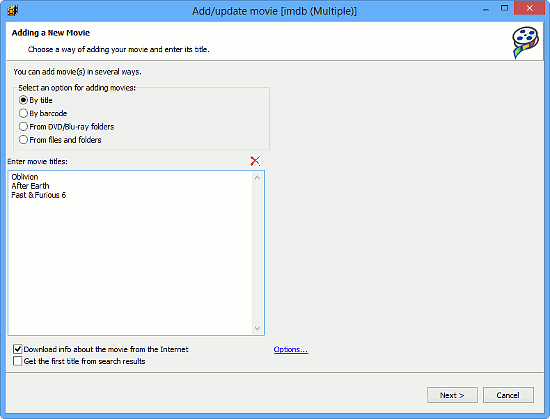Image resolution: width=550 pixels, height=419 pixels.
Task: Enable Get the first title checkbox
Action: click(x=18, y=361)
